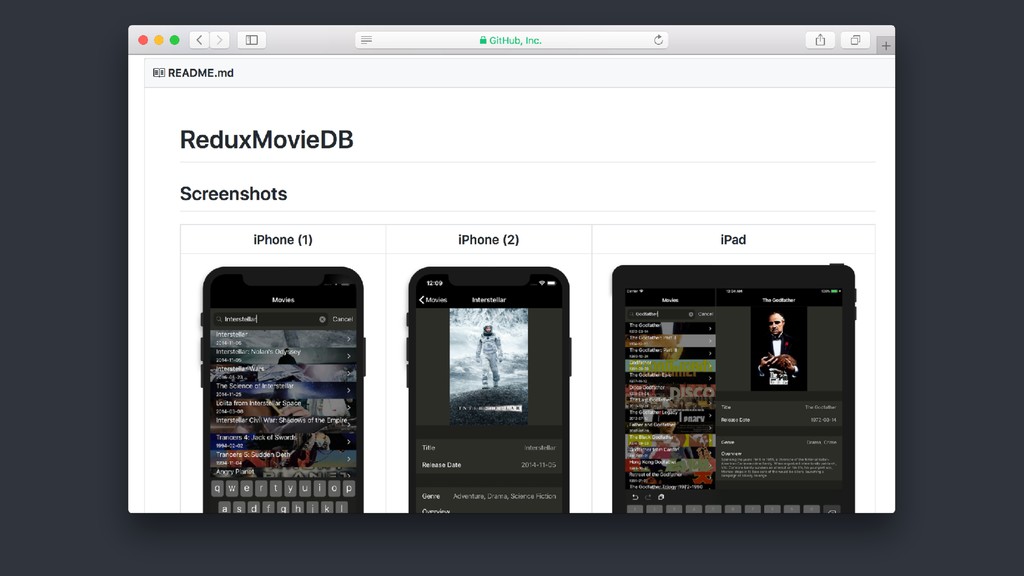Click the README.md book icon

159,72
